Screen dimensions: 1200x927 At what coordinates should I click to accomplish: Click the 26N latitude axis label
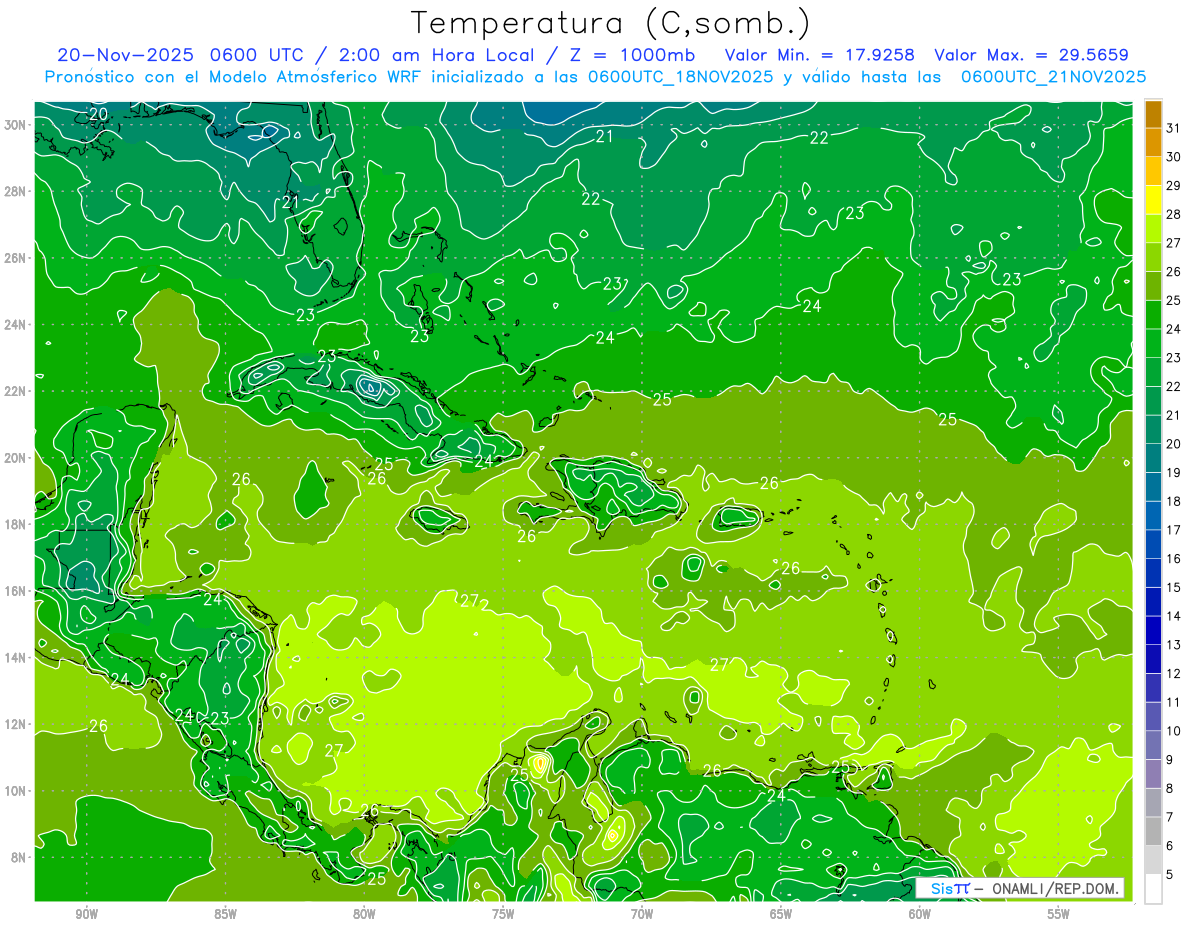click(16, 258)
